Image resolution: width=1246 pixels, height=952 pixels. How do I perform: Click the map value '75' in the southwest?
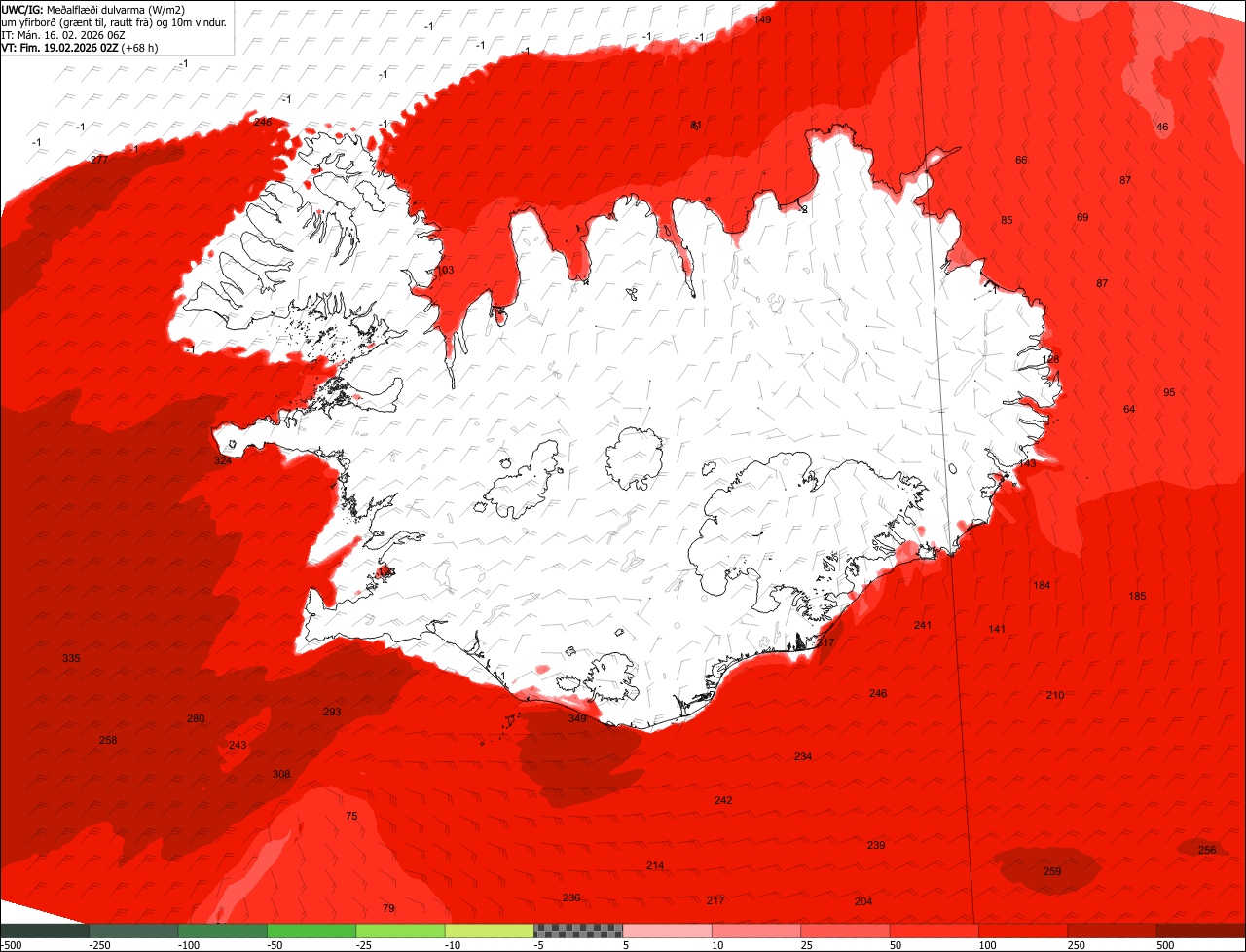(x=351, y=817)
